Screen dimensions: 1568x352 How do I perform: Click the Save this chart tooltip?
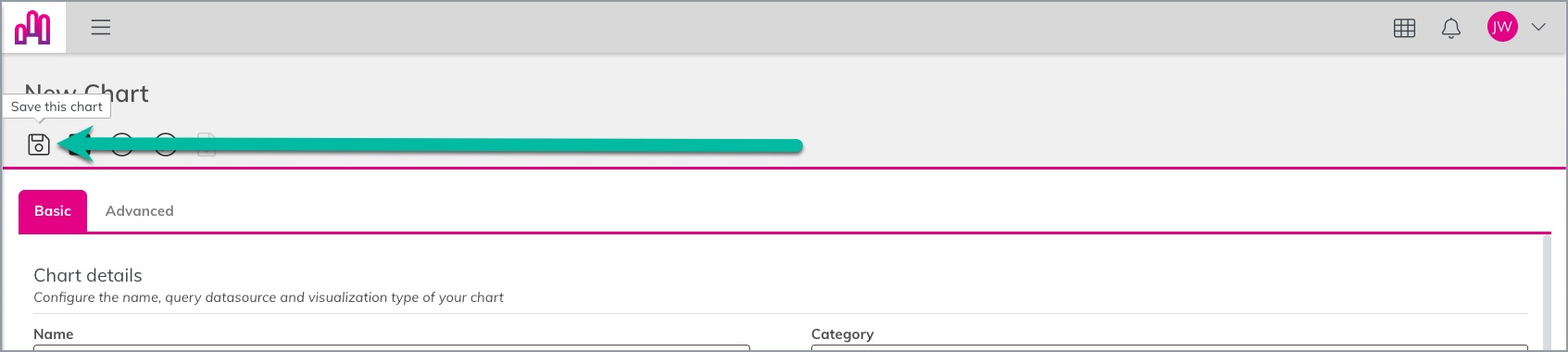56,107
